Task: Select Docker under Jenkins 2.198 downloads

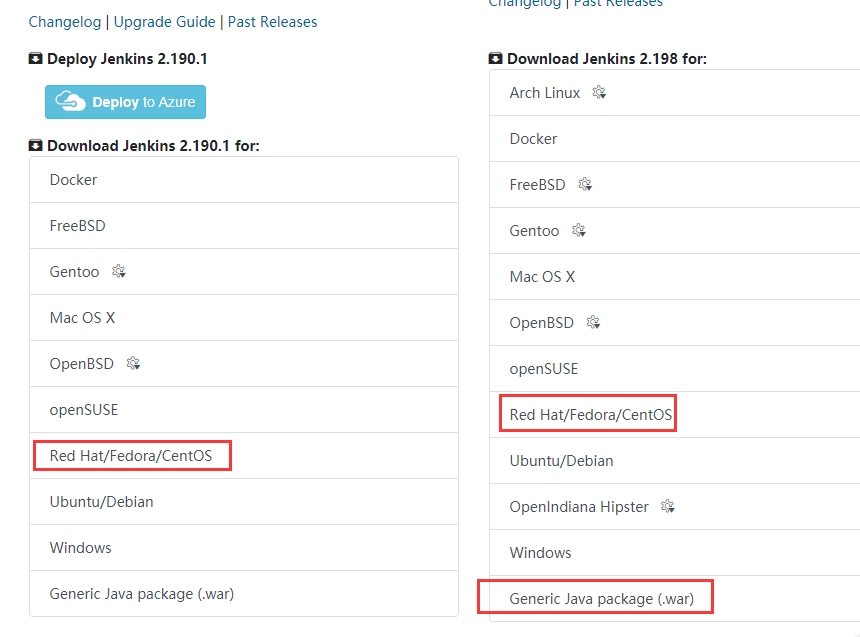Action: (675, 139)
